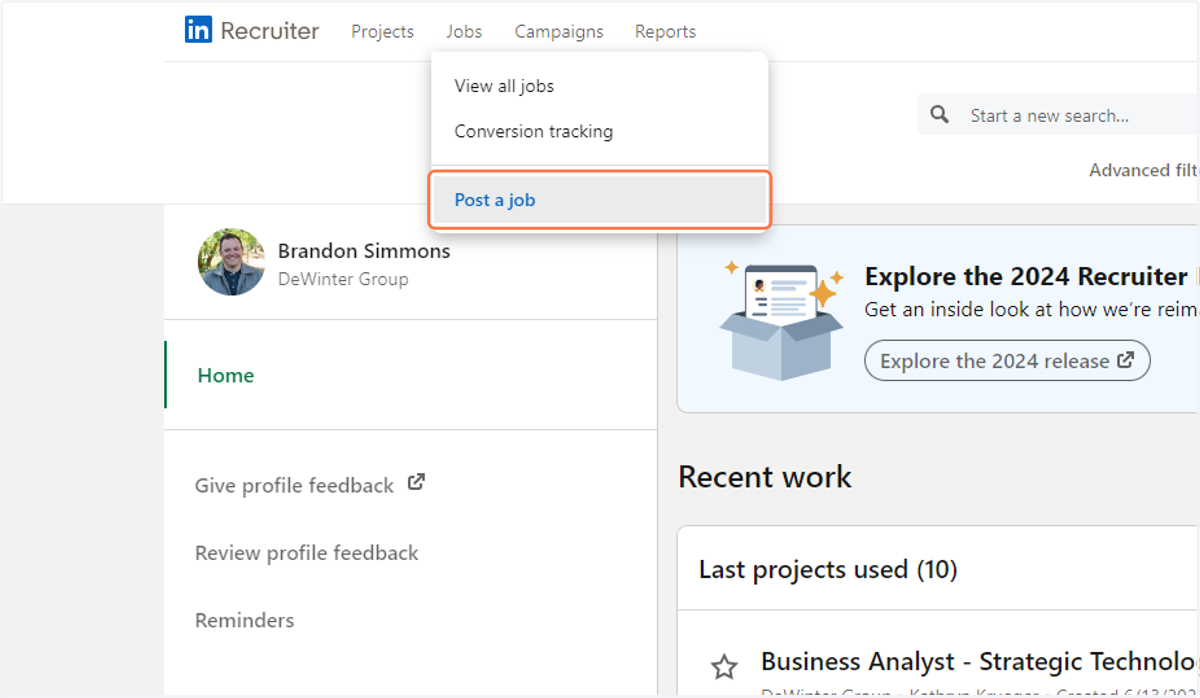Open Reminders in the sidebar
Screen dimensions: 1200x698
click(x=245, y=620)
